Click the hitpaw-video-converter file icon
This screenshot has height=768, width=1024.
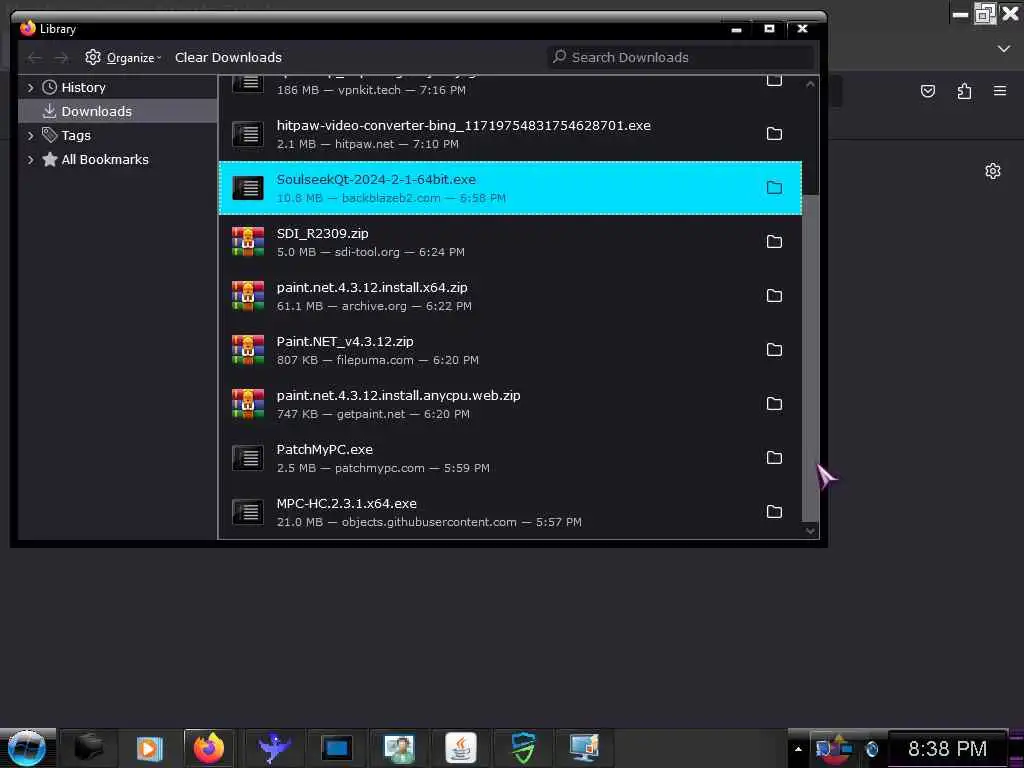pyautogui.click(x=248, y=135)
